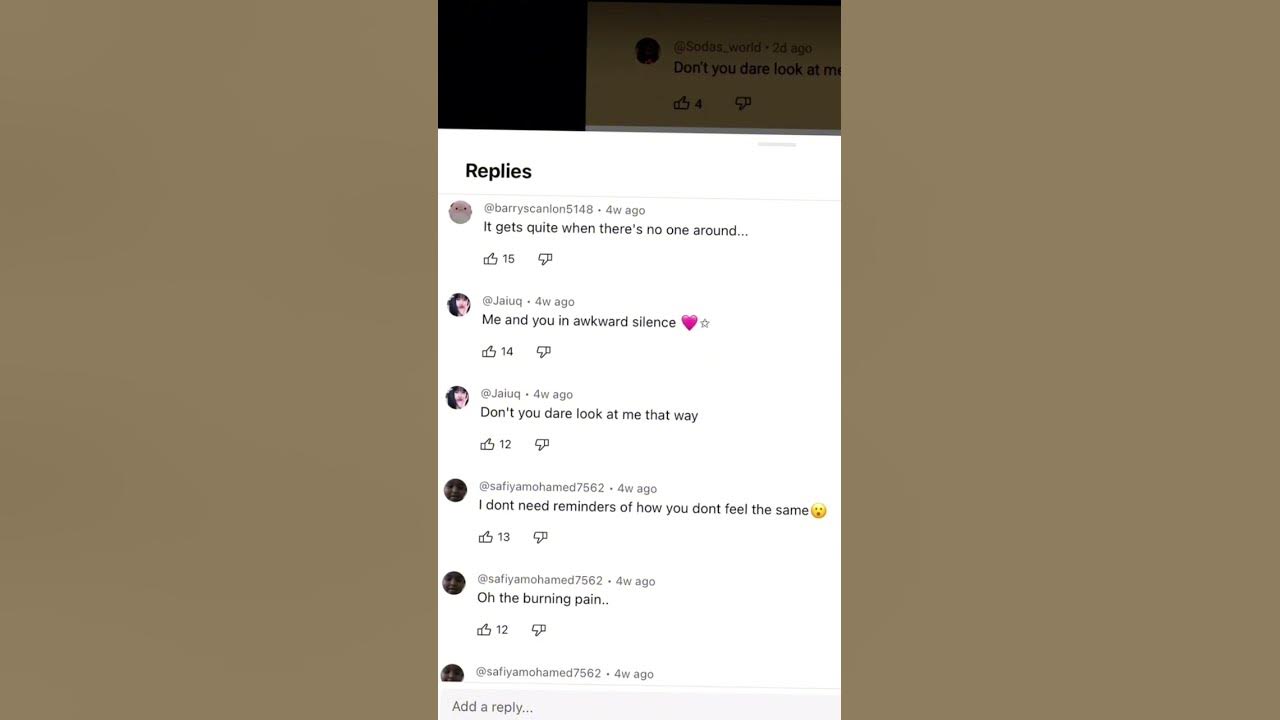Dislike the 'awkward silence' reply
The width and height of the screenshot is (1280, 720).
click(x=544, y=352)
